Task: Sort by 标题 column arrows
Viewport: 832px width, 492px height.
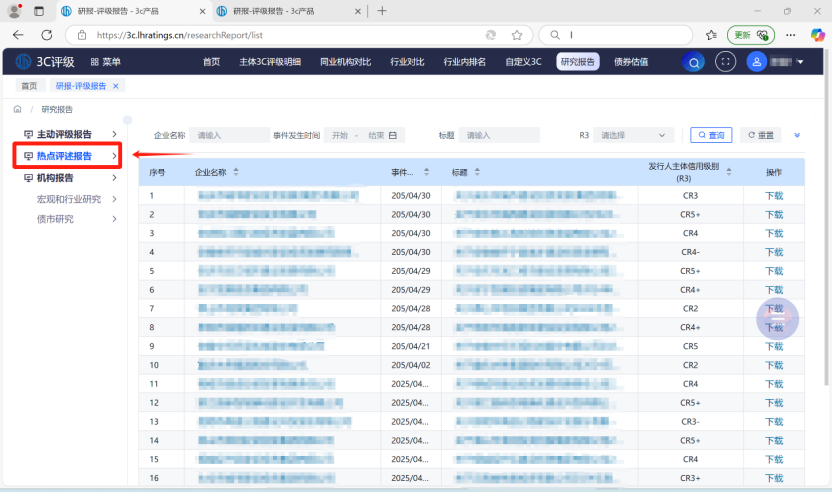Action: pos(477,172)
